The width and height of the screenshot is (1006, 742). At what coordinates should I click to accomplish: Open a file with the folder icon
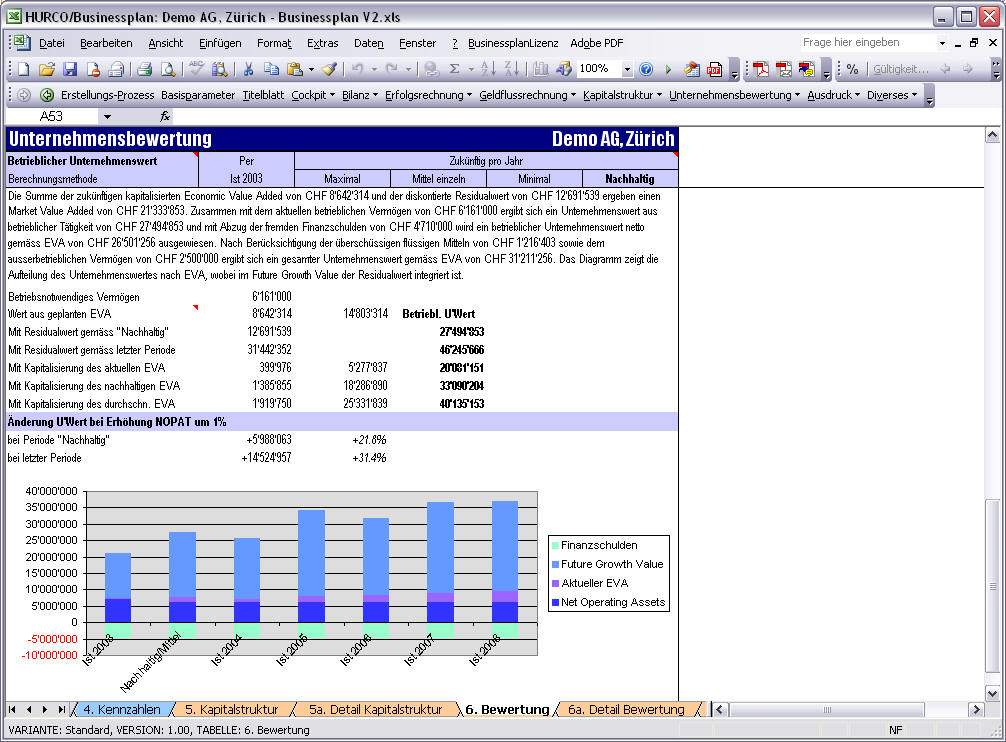point(47,69)
